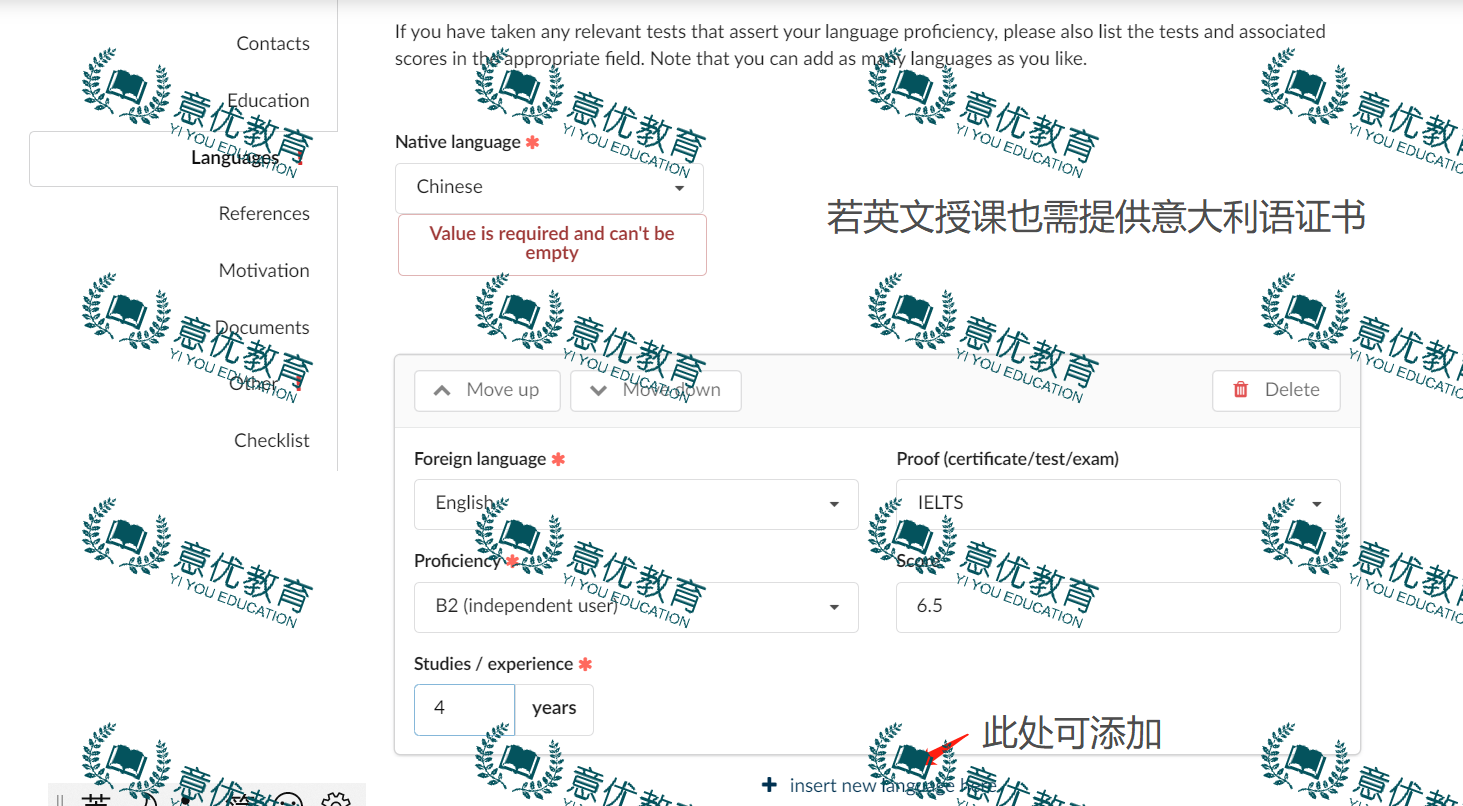This screenshot has width=1463, height=806.
Task: Click the Move up arrow icon
Action: [x=443, y=390]
